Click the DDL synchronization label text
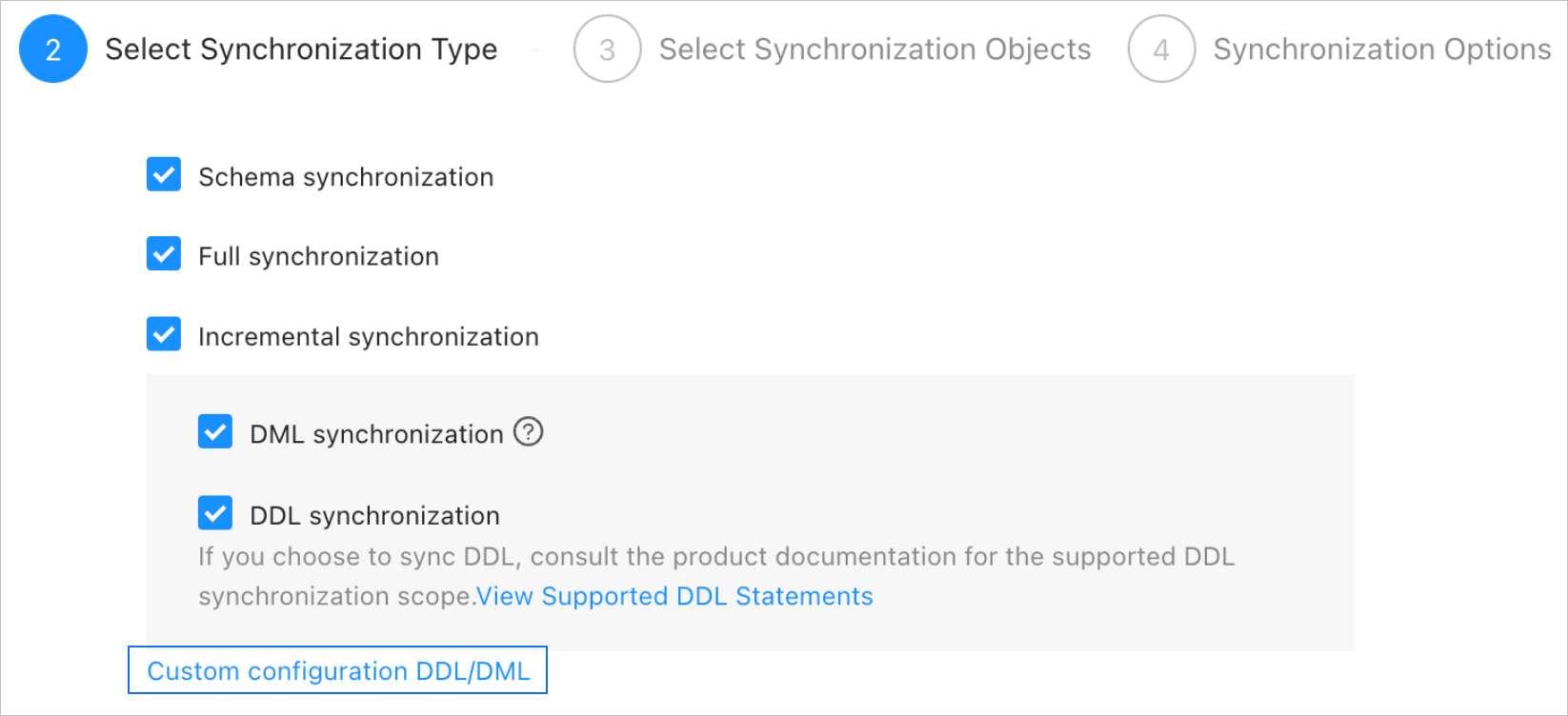Viewport: 1568px width, 716px height. 374,516
